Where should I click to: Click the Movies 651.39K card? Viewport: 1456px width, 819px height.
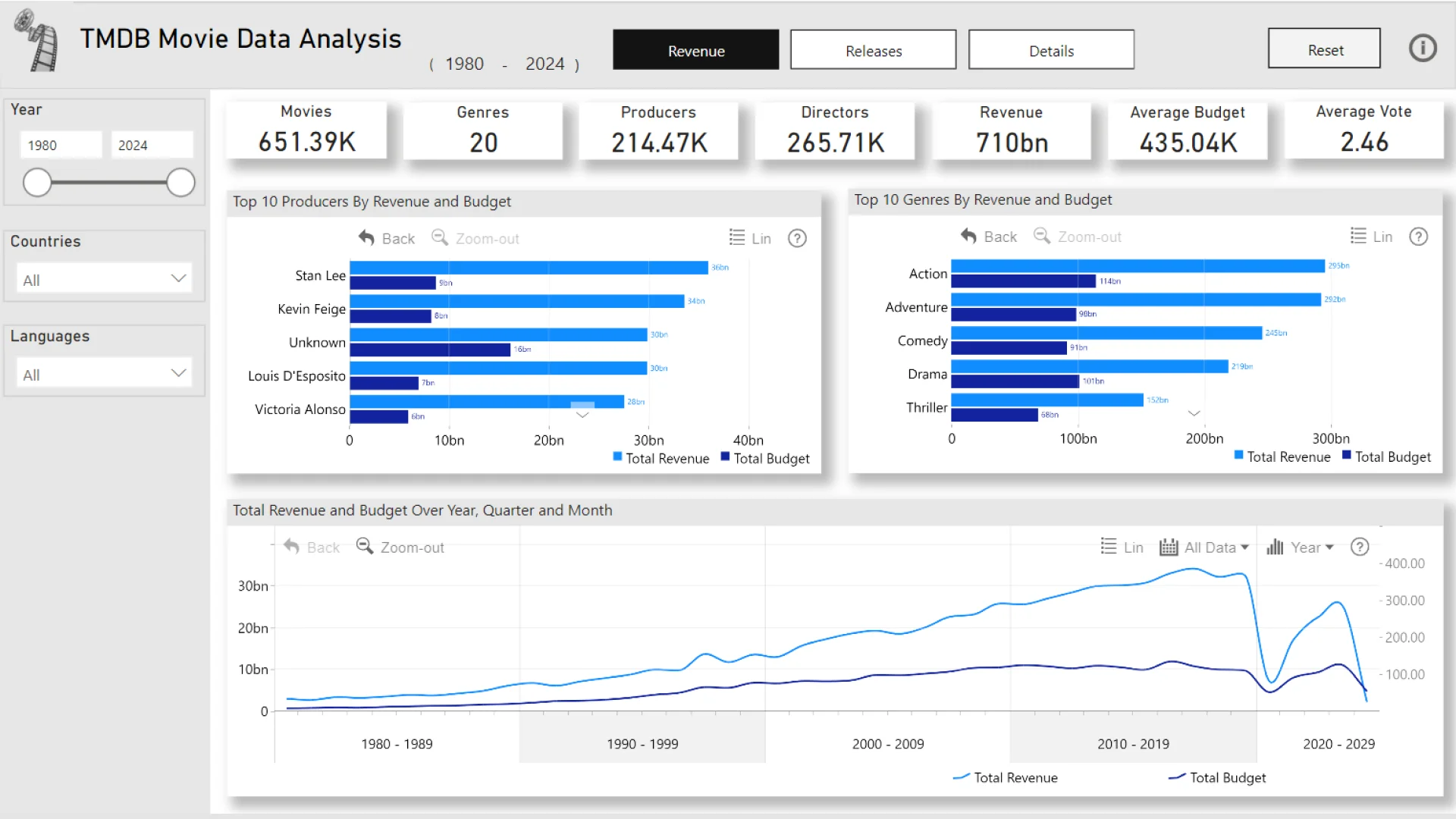(x=306, y=130)
